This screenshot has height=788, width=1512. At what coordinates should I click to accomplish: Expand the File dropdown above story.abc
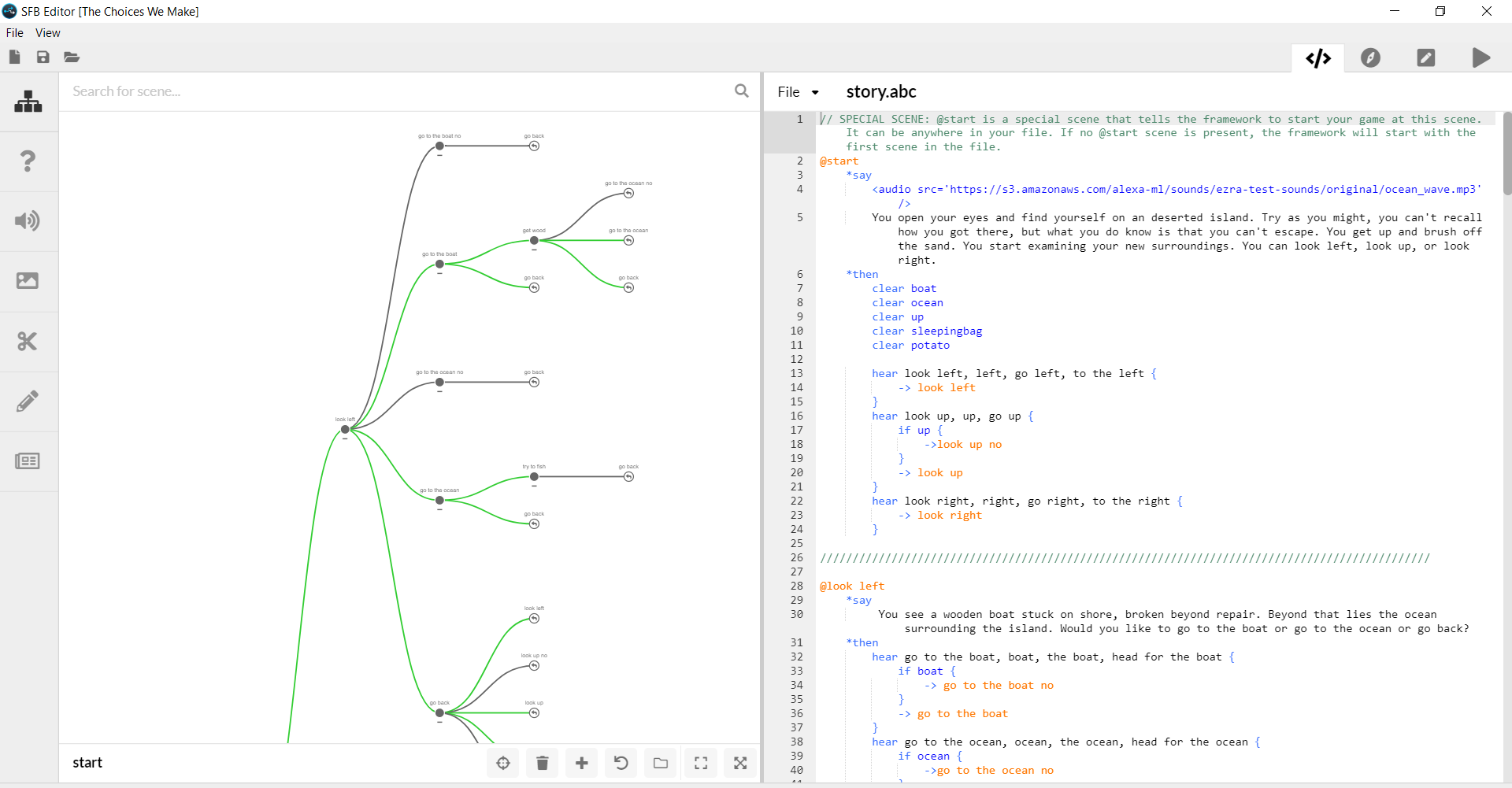point(798,92)
